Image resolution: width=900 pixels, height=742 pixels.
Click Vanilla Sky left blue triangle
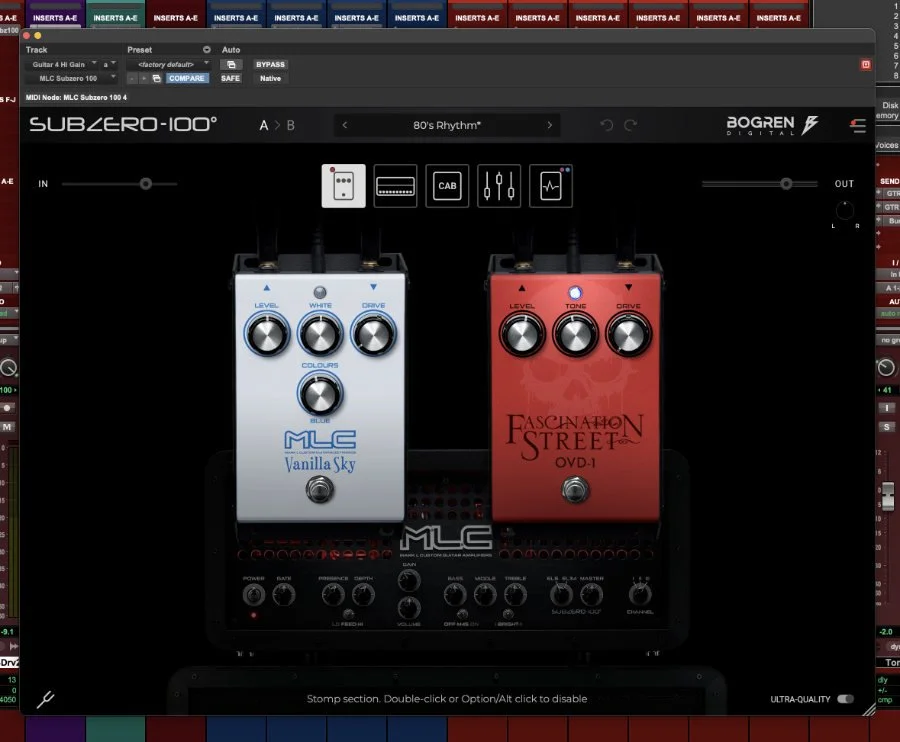pos(266,288)
